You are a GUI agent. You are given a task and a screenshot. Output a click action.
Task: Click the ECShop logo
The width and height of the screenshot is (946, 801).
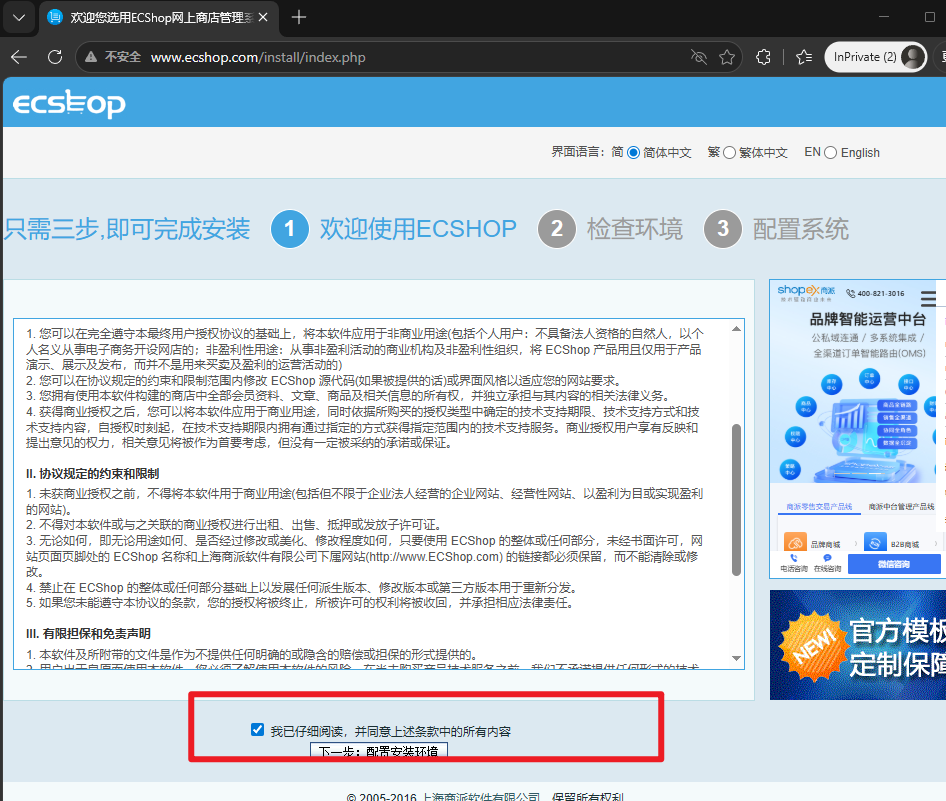69,103
